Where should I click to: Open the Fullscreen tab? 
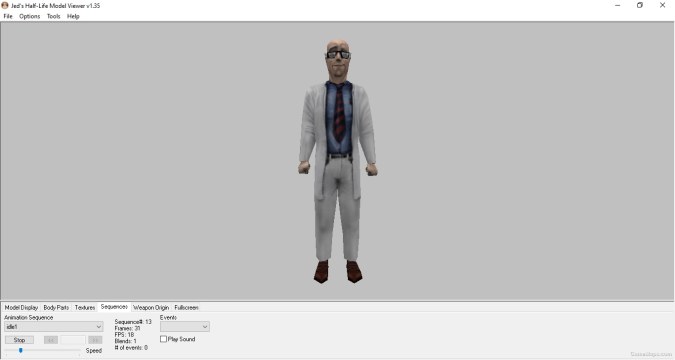pyautogui.click(x=186, y=307)
